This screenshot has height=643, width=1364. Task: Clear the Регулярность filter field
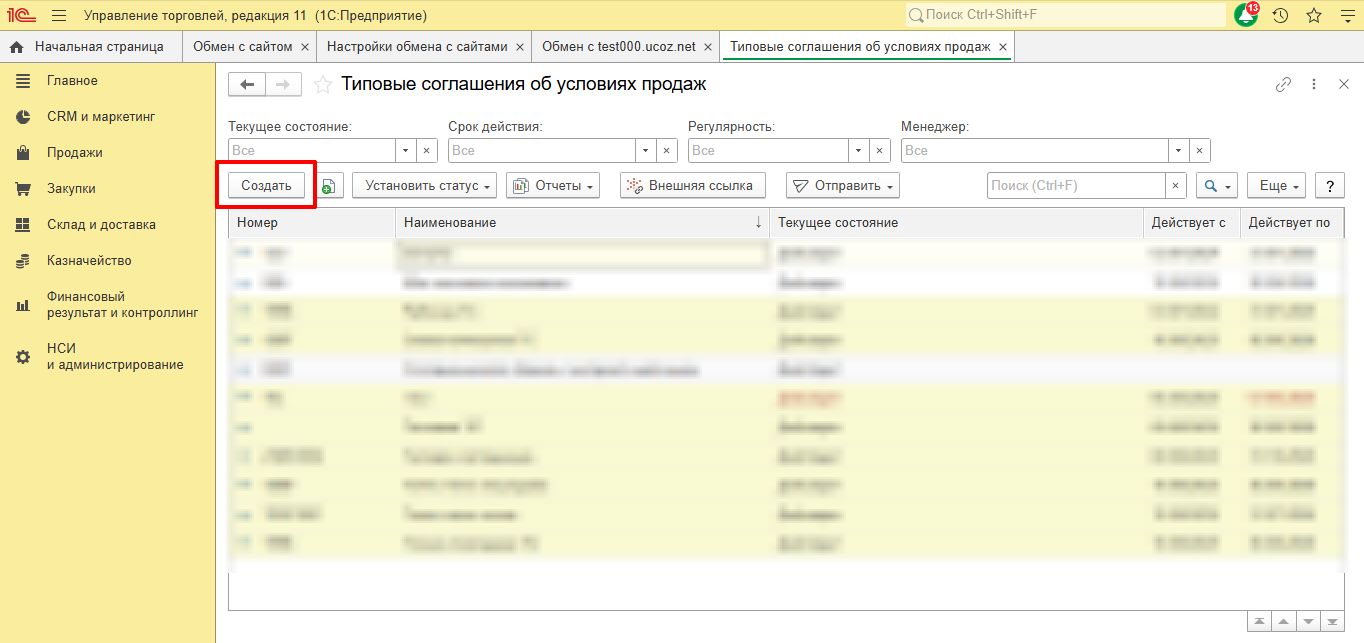[x=880, y=151]
